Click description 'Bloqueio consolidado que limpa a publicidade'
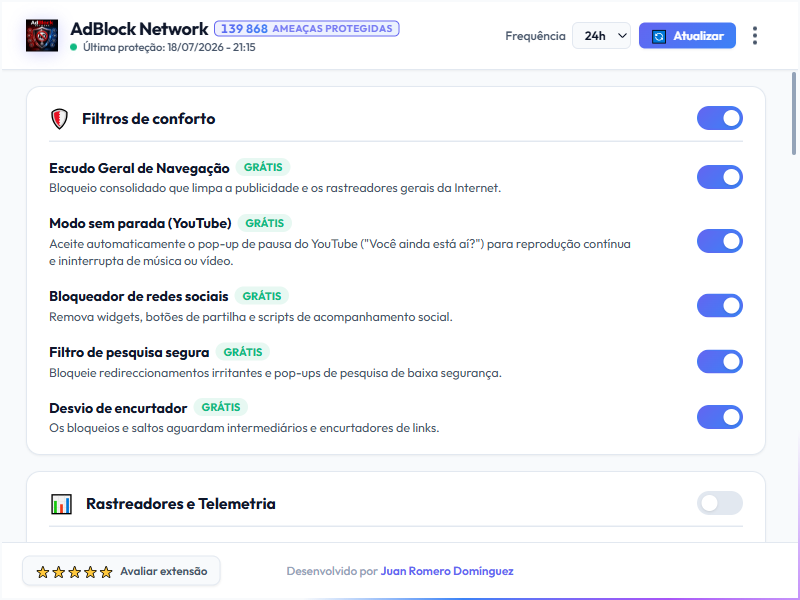The height and width of the screenshot is (600, 800). coord(275,188)
